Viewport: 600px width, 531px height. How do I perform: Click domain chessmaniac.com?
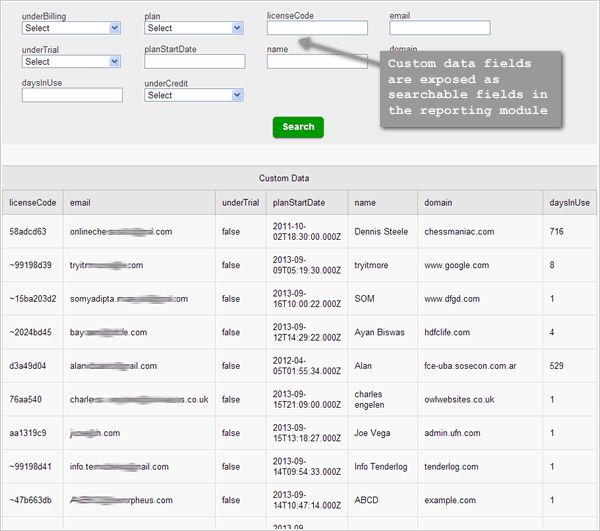click(x=459, y=231)
